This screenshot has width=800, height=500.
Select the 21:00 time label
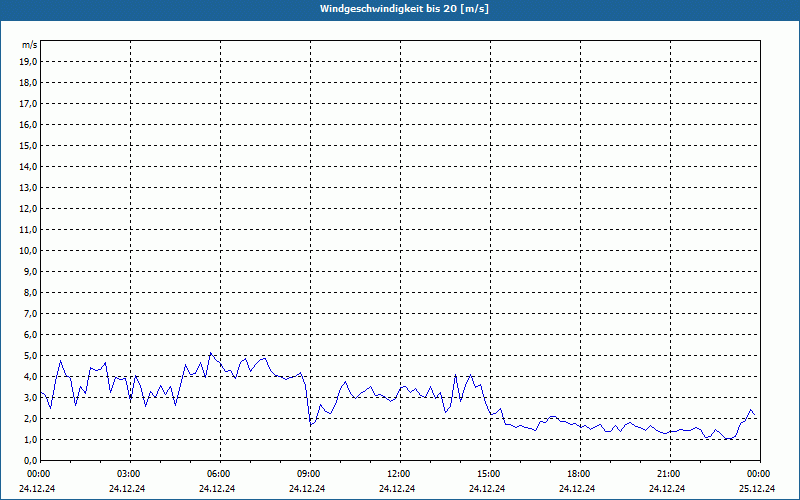click(x=668, y=474)
